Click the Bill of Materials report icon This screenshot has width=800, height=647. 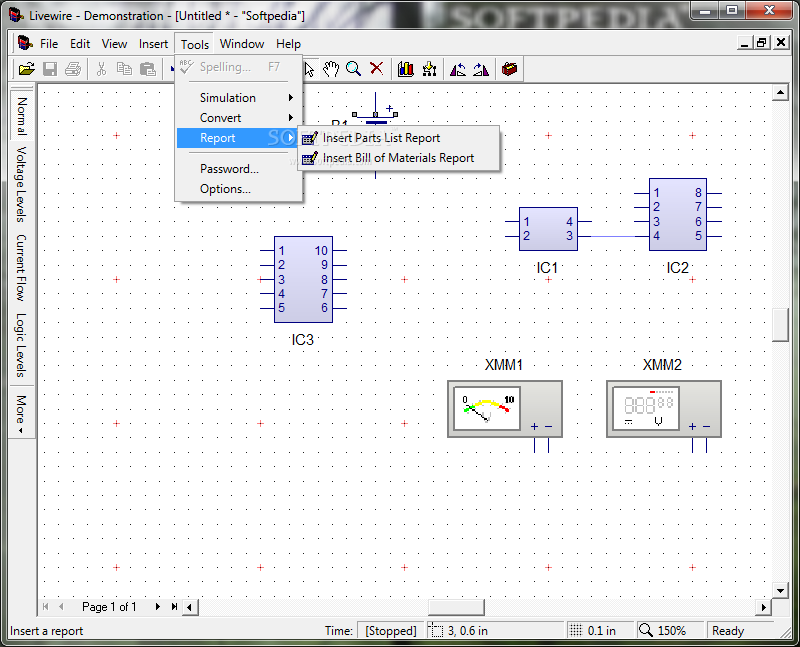tap(310, 158)
